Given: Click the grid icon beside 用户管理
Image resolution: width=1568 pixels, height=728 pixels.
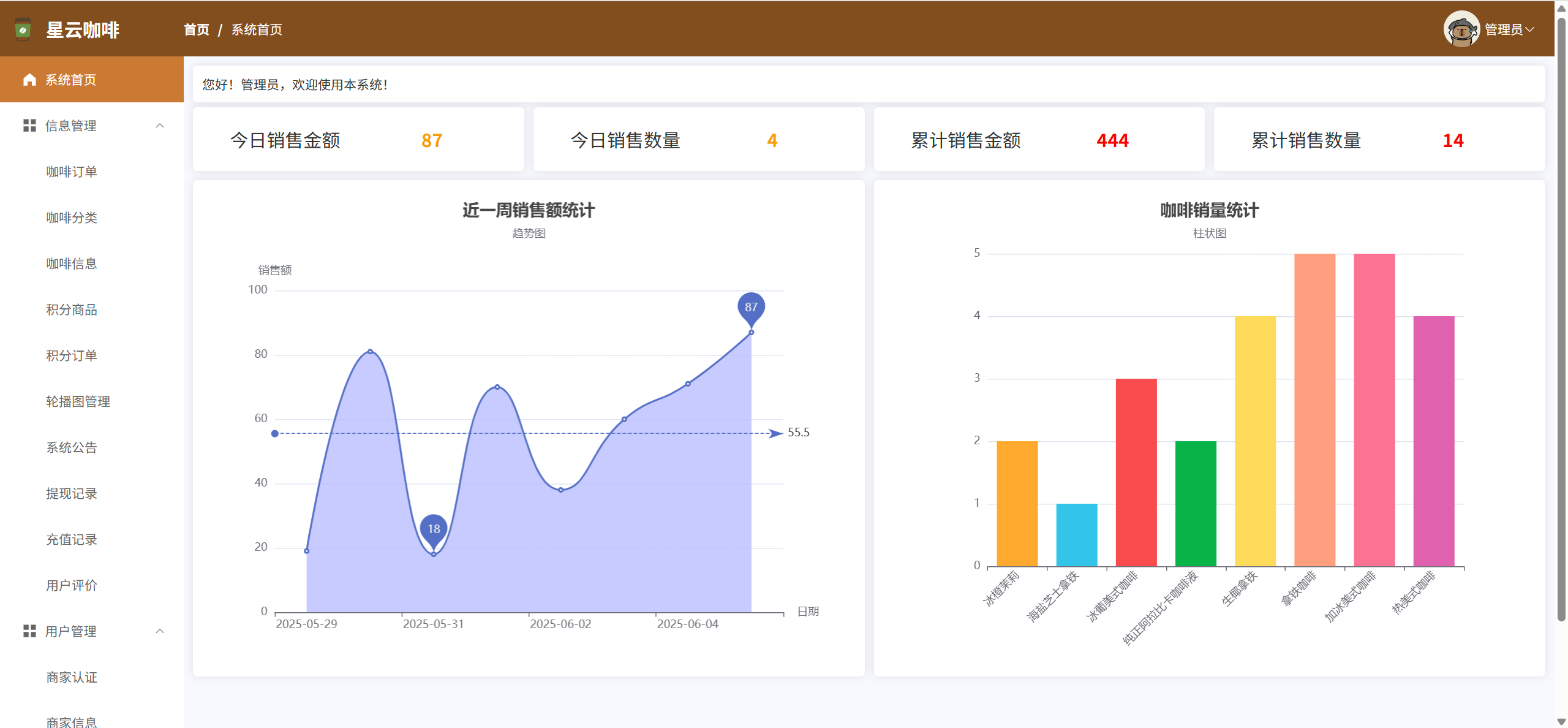Looking at the screenshot, I should [29, 631].
